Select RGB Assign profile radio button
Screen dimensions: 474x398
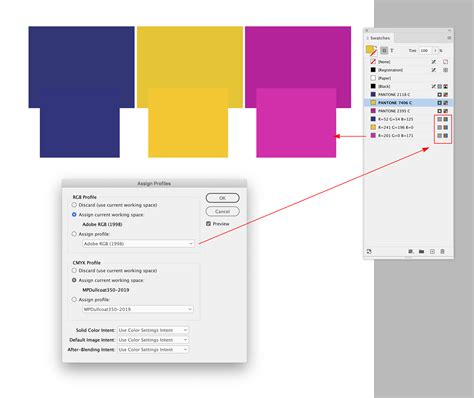74,234
